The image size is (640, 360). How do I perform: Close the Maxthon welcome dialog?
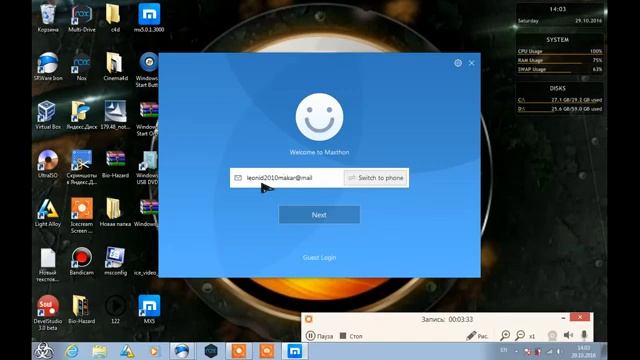(x=471, y=63)
